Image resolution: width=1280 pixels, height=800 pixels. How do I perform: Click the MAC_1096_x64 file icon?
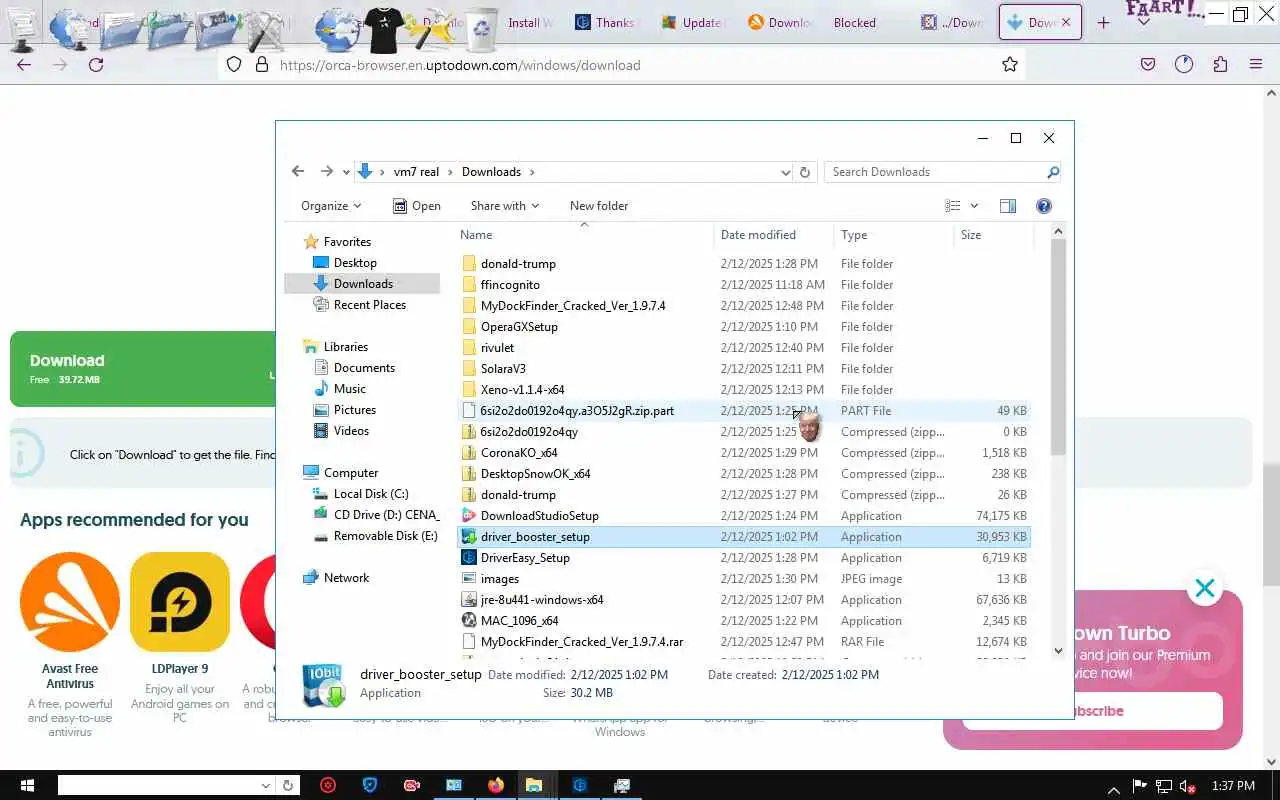click(469, 621)
